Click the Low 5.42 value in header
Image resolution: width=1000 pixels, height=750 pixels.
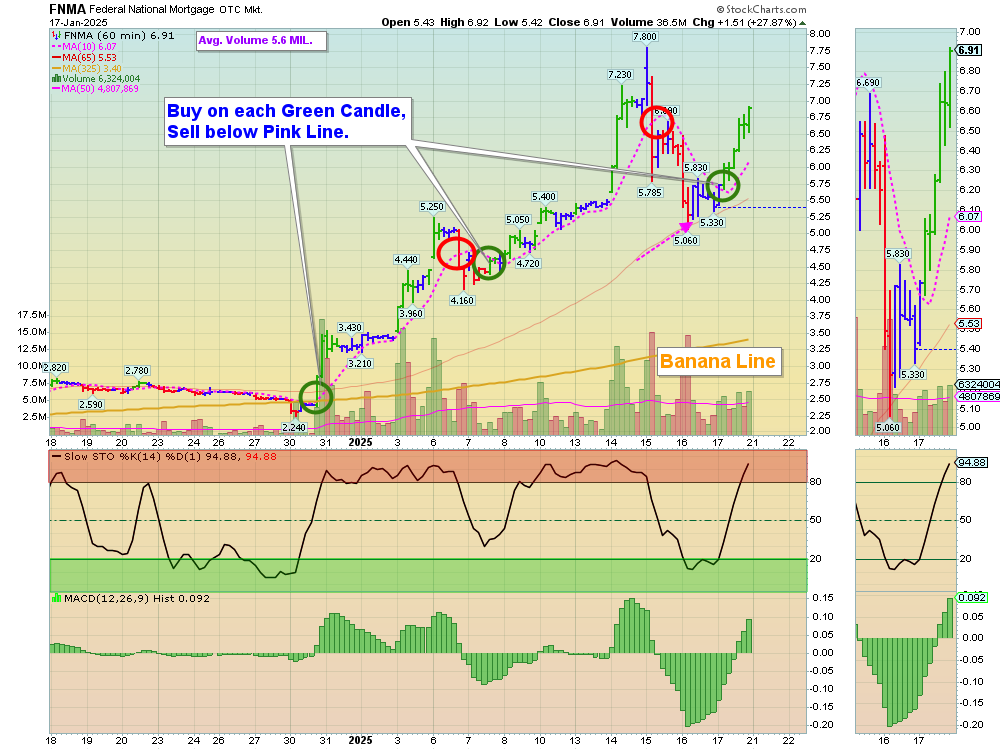[x=518, y=22]
